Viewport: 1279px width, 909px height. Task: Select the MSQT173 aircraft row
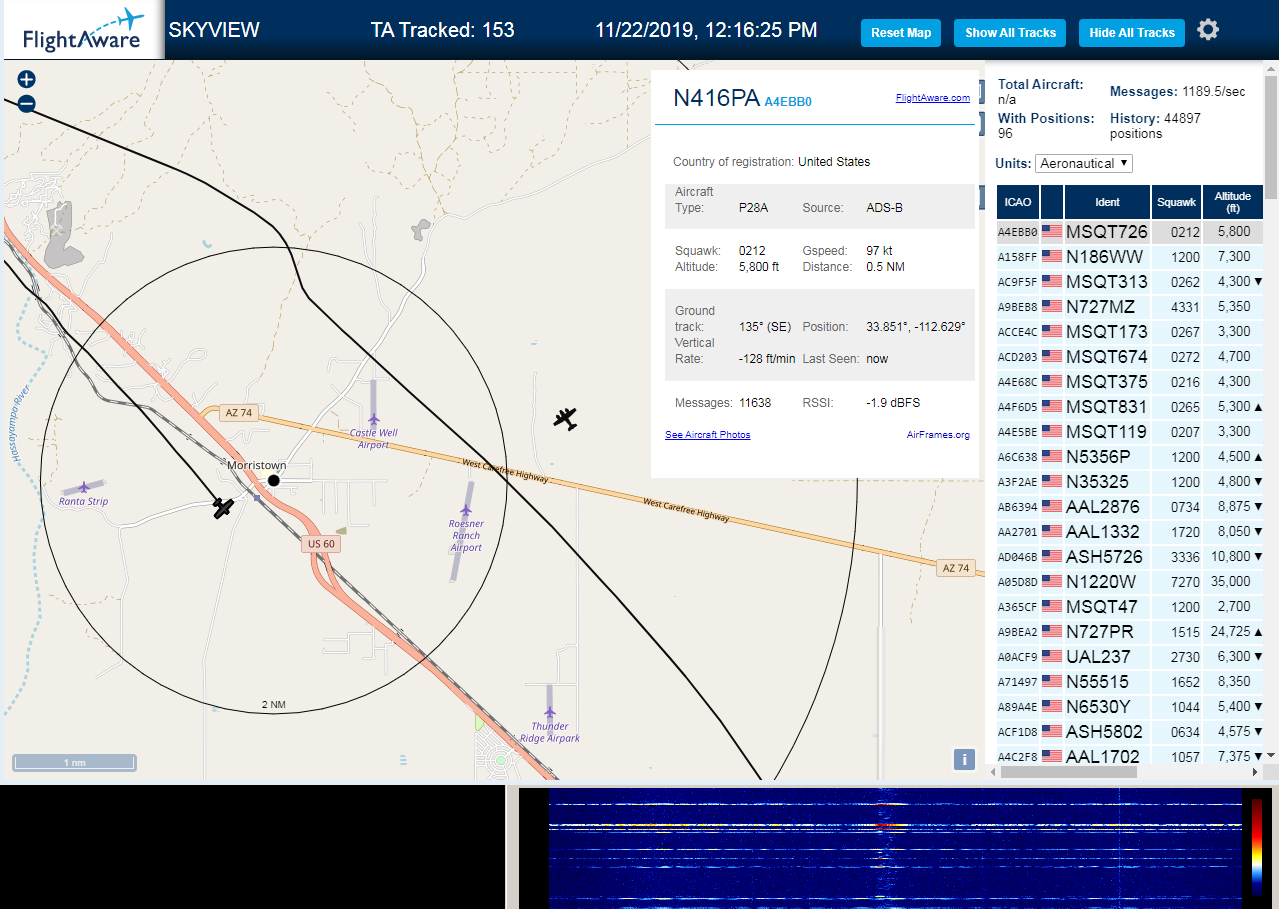[1130, 331]
